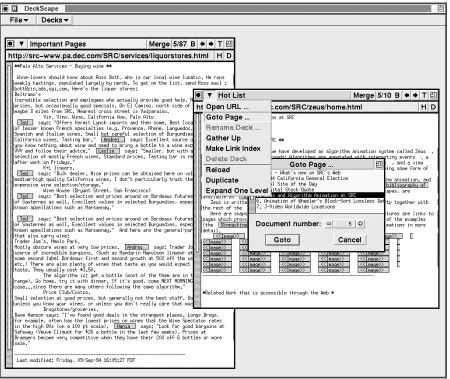The height and width of the screenshot is (379, 450).
Task: Click the Ted button before "Bulk dealer"
Action: coord(25,173)
